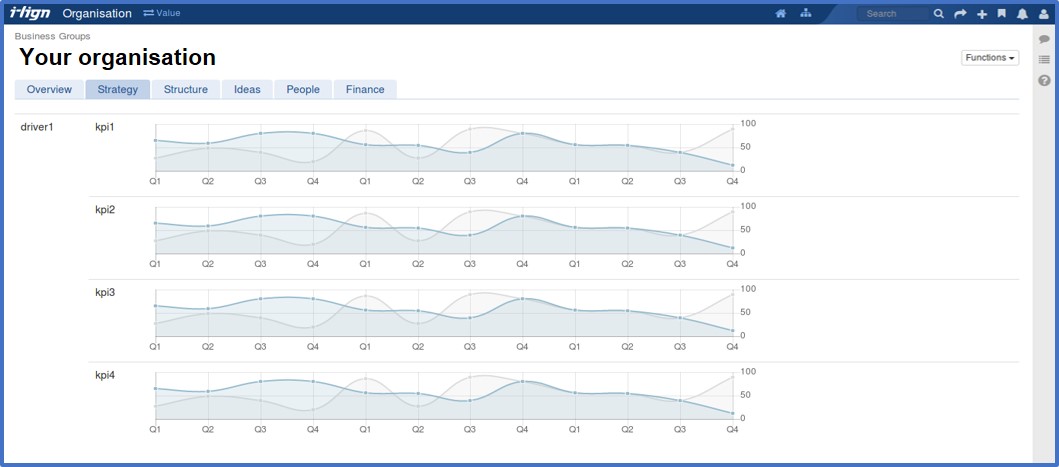Open the Finance tab
The width and height of the screenshot is (1059, 467).
tap(365, 89)
